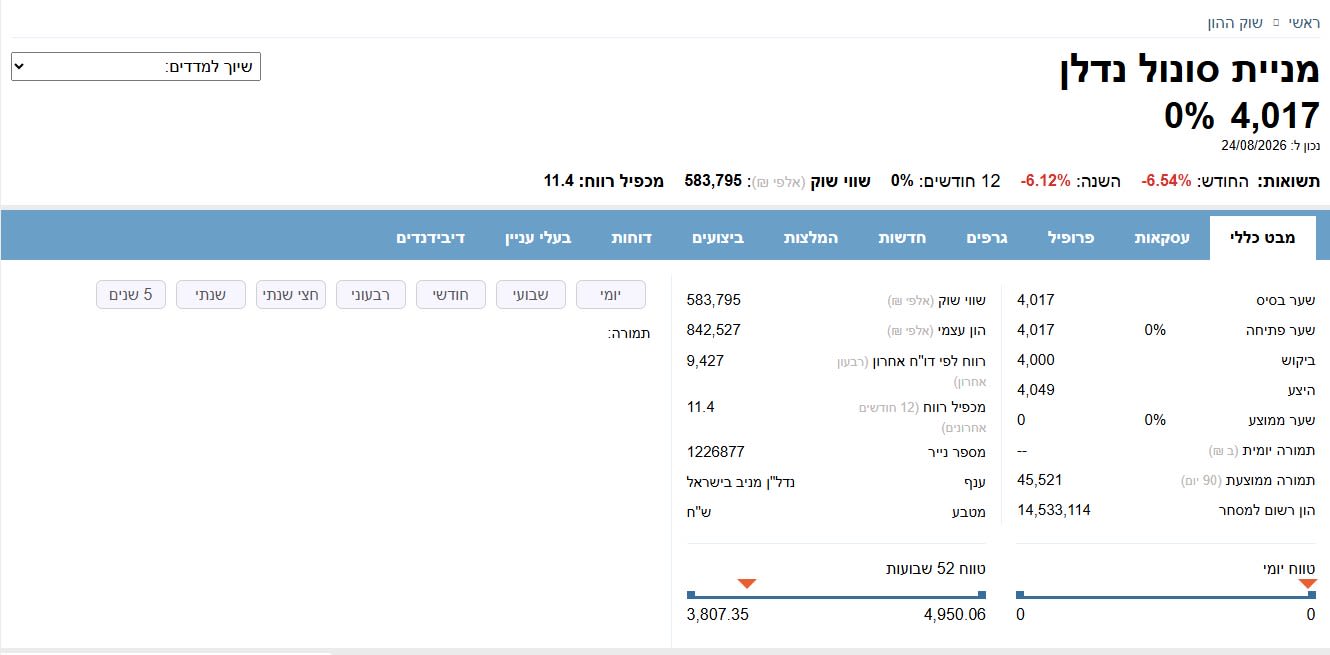Click the שער בסיס label
Screen dimensions: 1330x655
point(1285,300)
